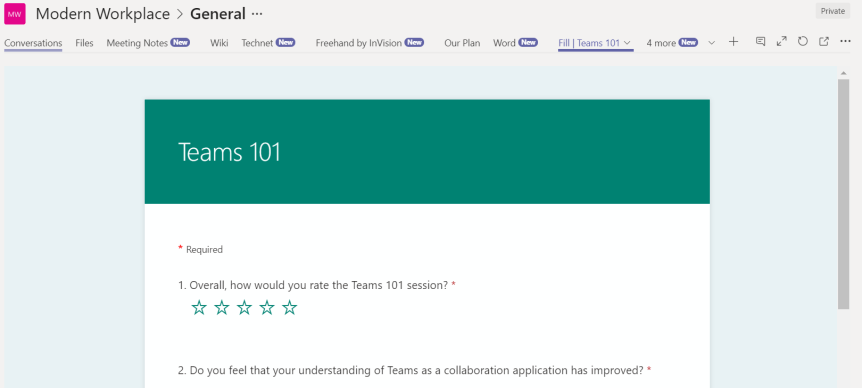Screen dimensions: 862x388
Task: Open the Technet tab
Action: tap(268, 43)
